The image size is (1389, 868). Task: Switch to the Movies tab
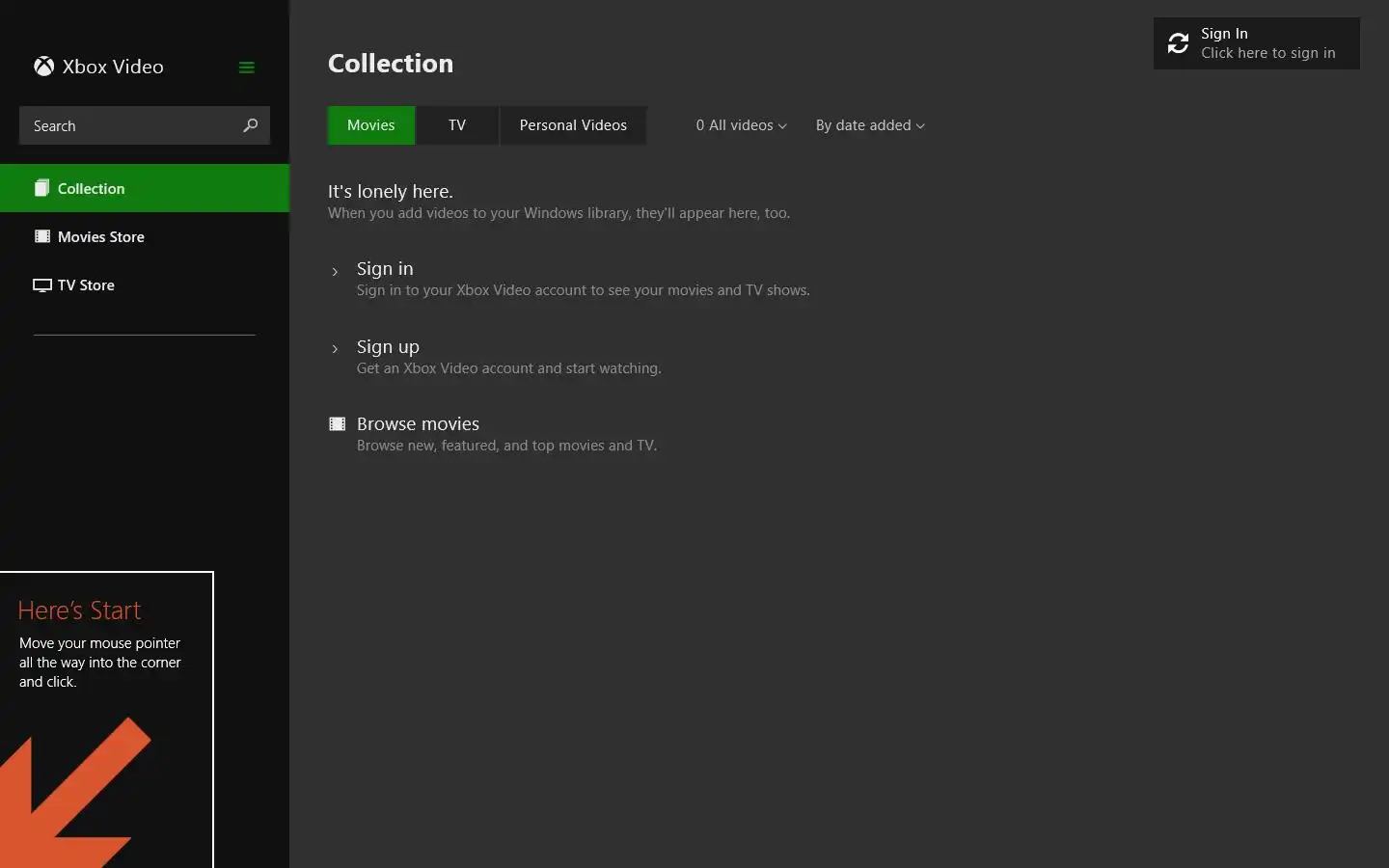pyautogui.click(x=371, y=125)
